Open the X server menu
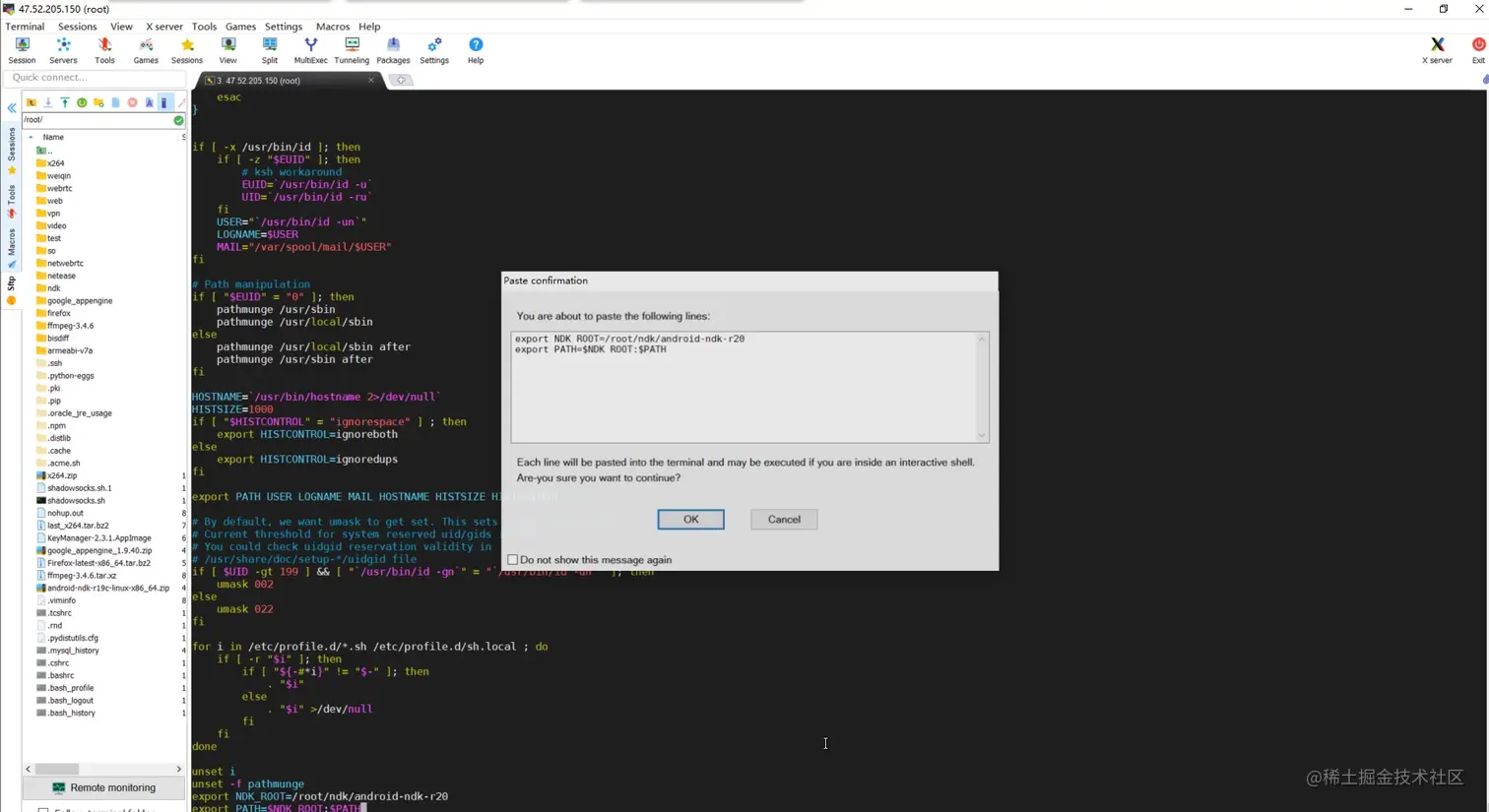1489x812 pixels. (164, 27)
